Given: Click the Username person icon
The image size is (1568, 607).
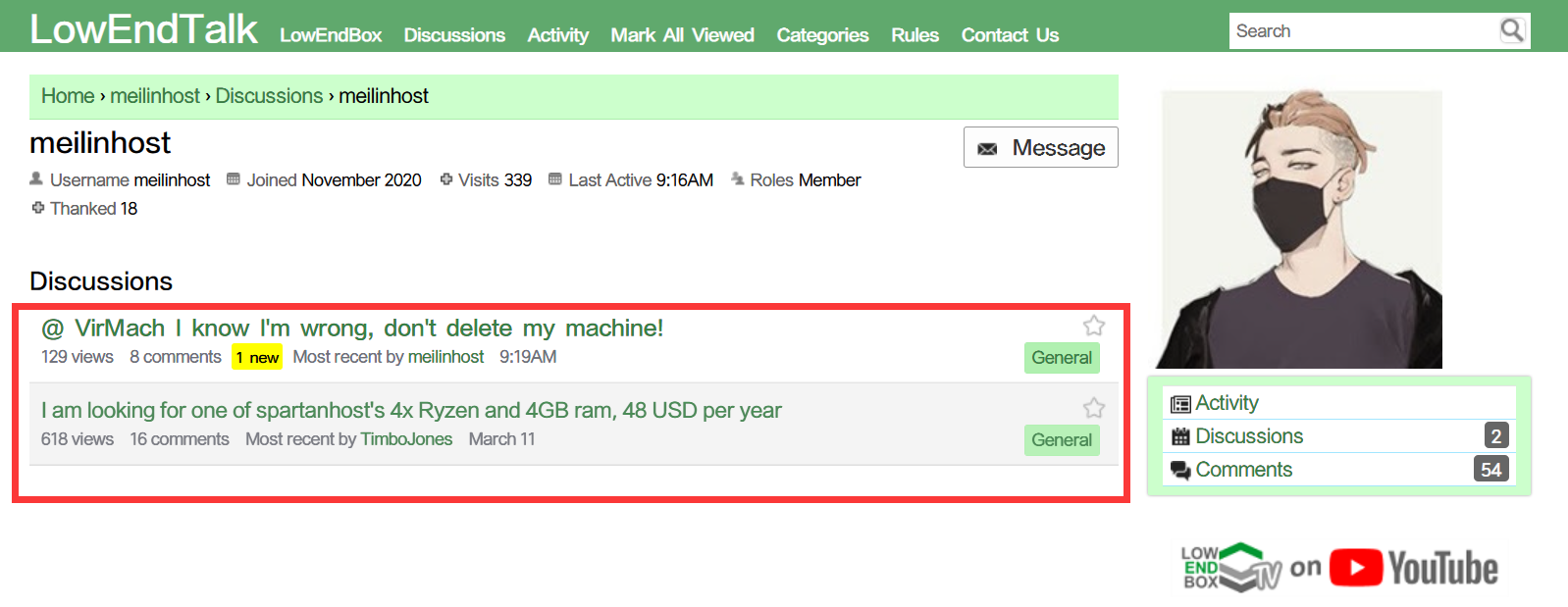Looking at the screenshot, I should click(36, 178).
